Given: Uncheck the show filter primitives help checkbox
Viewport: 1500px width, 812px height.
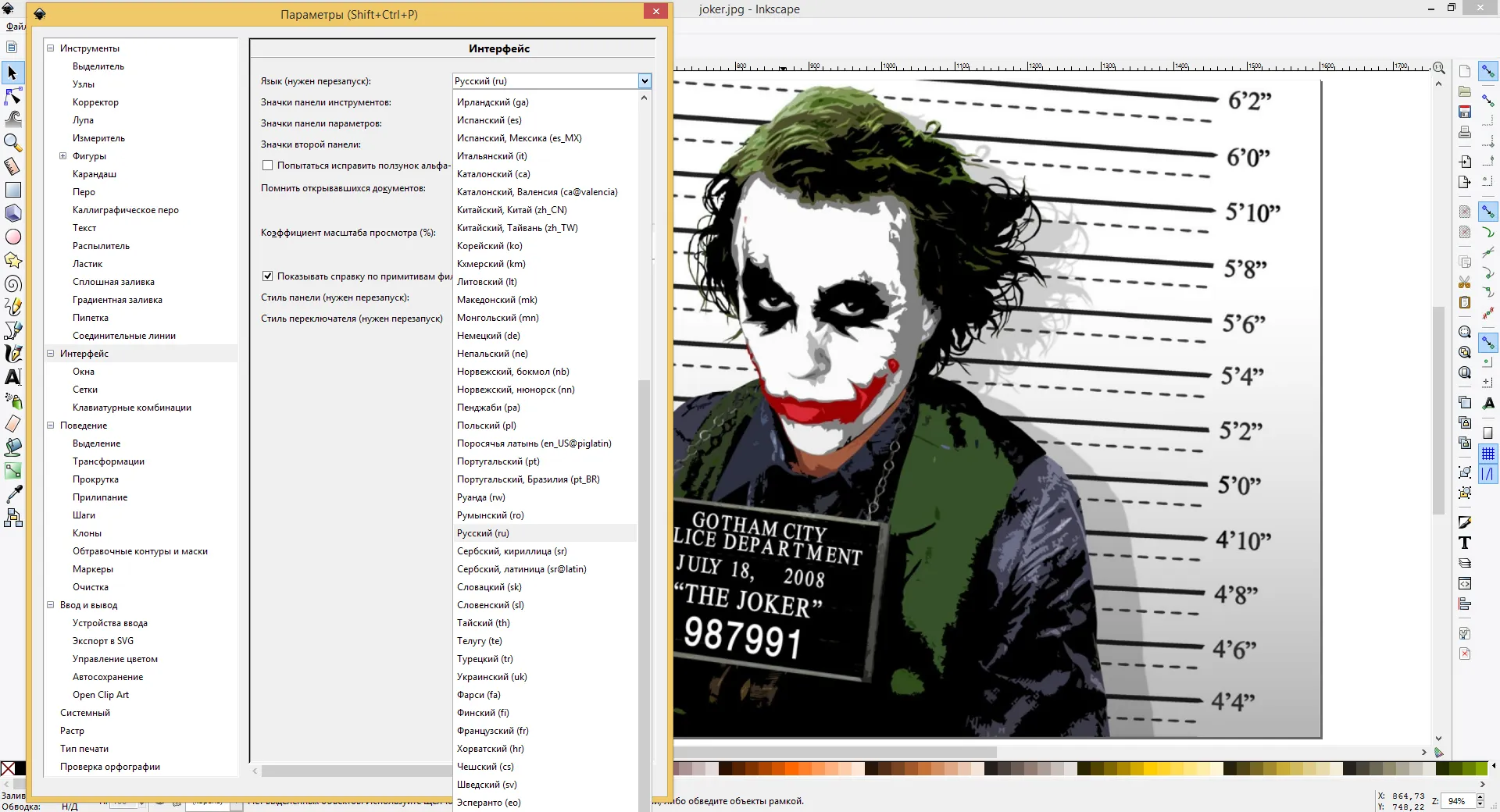Looking at the screenshot, I should point(267,276).
